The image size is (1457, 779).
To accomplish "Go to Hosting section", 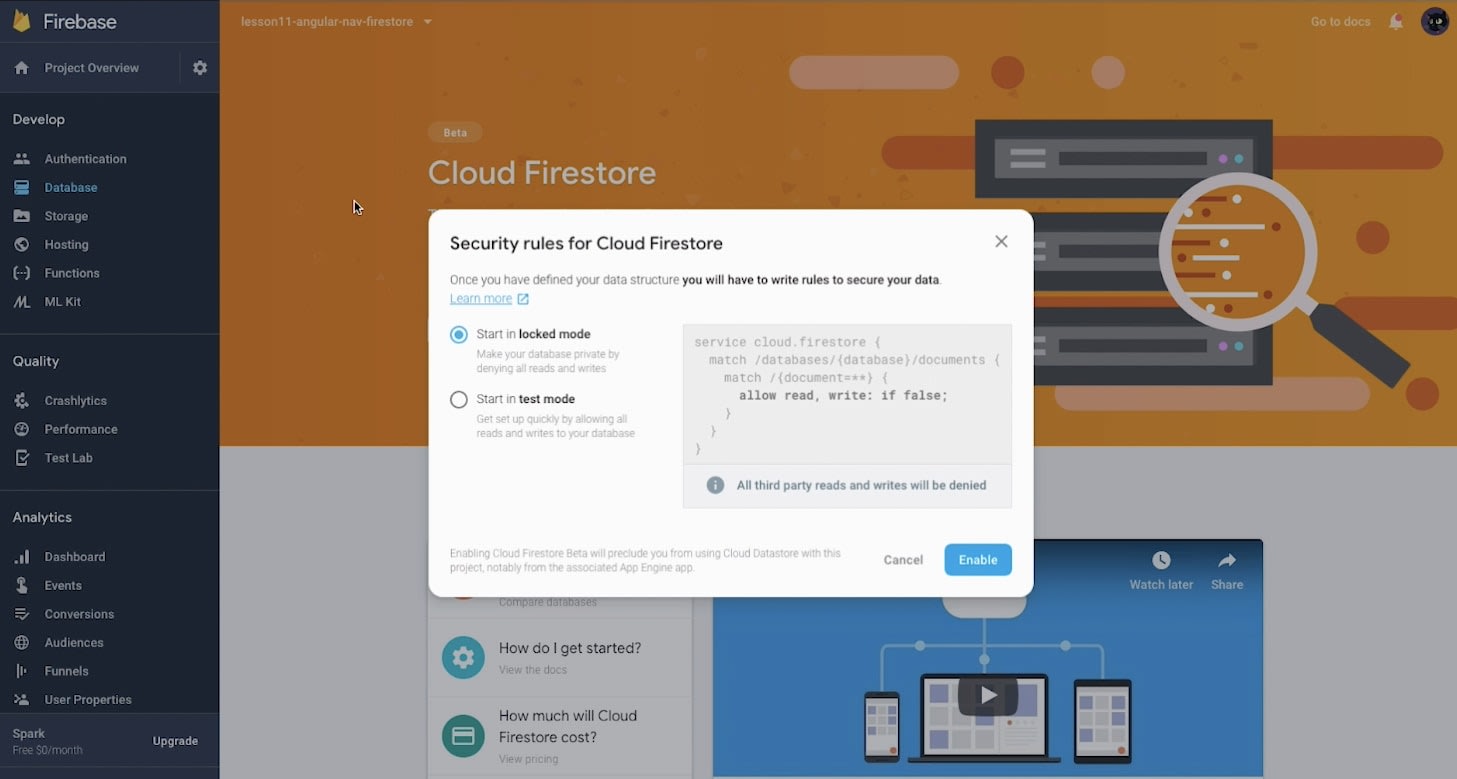I will coord(66,244).
